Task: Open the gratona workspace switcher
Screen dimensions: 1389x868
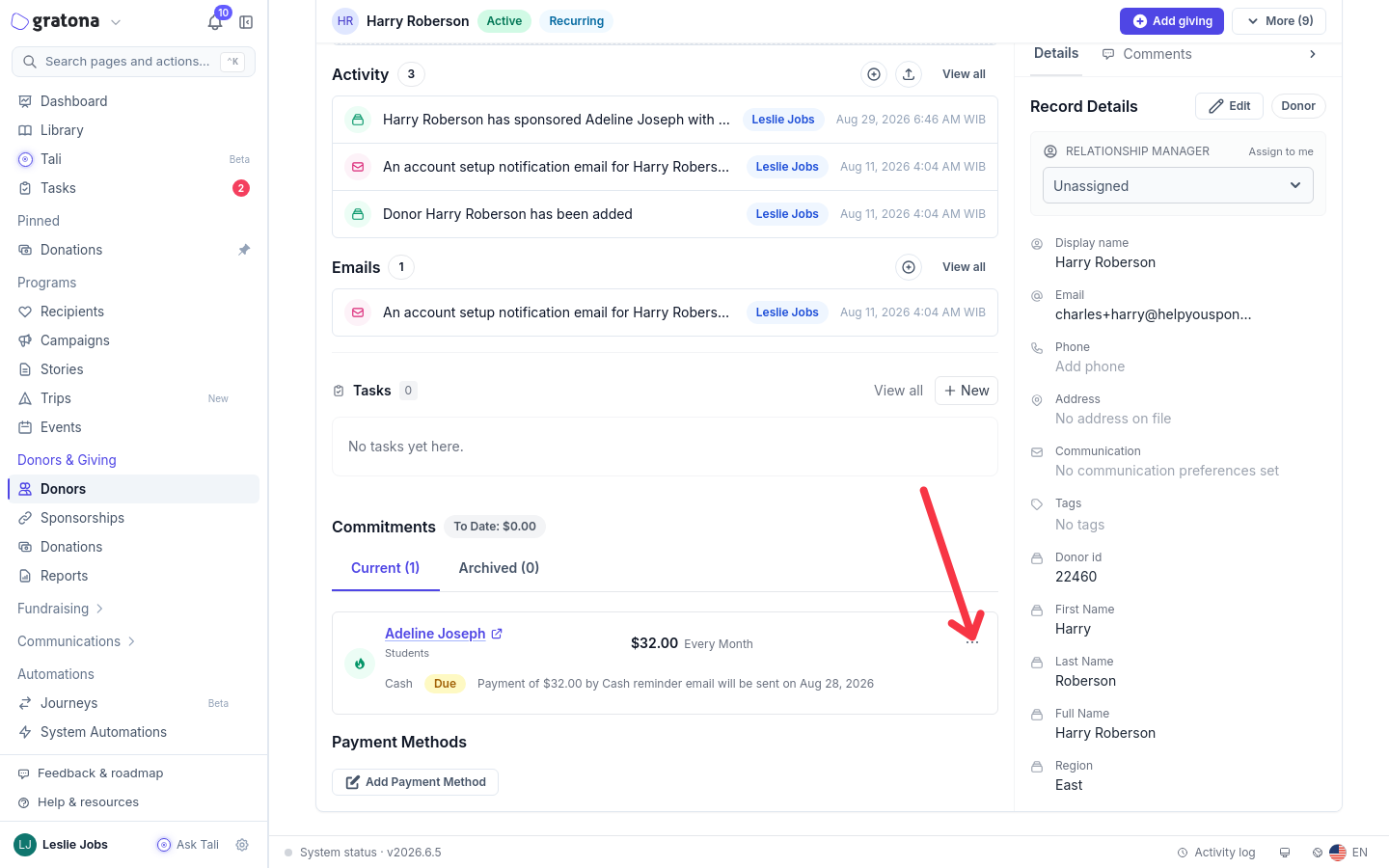Action: click(x=66, y=21)
